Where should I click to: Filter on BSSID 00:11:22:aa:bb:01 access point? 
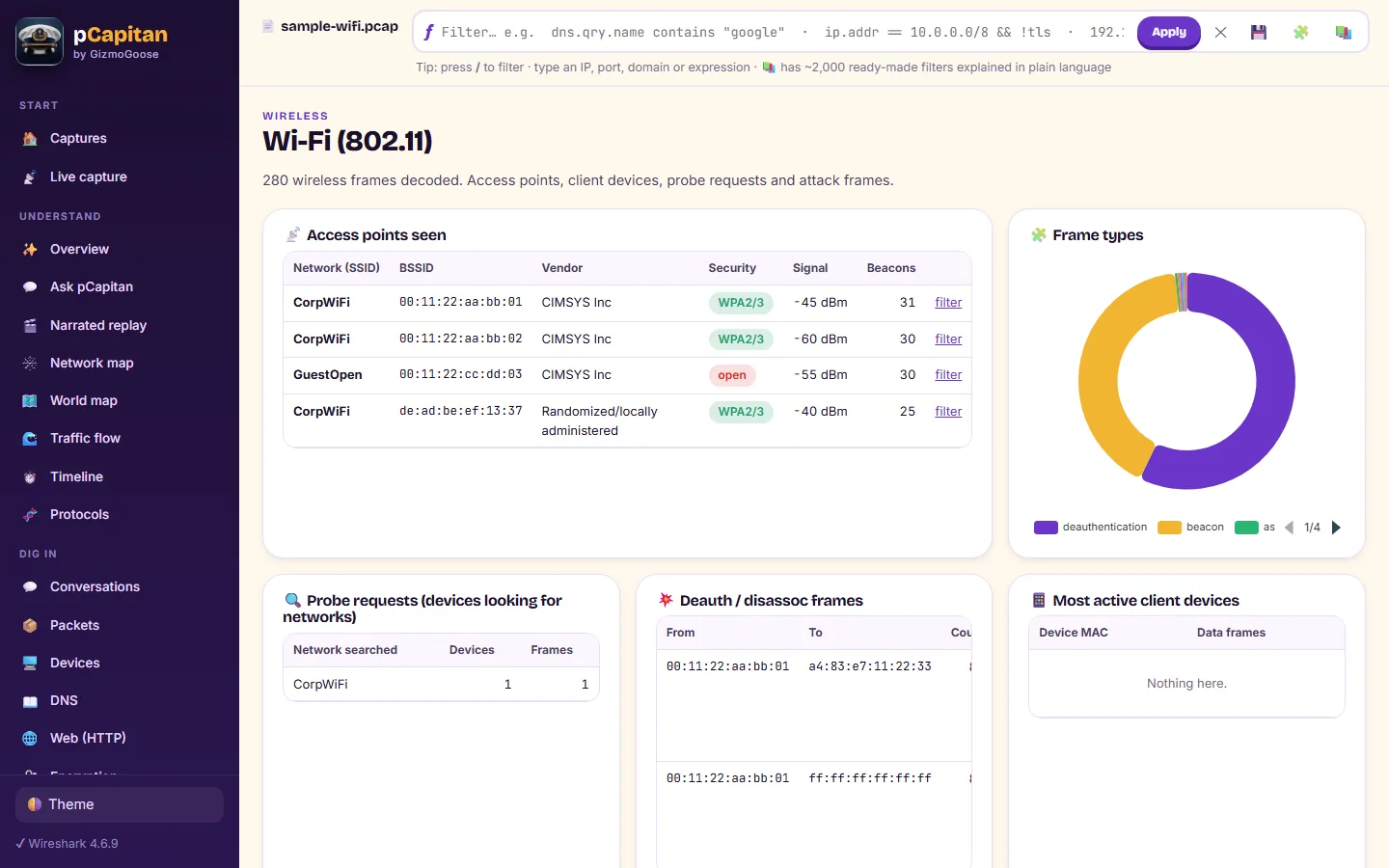(948, 303)
